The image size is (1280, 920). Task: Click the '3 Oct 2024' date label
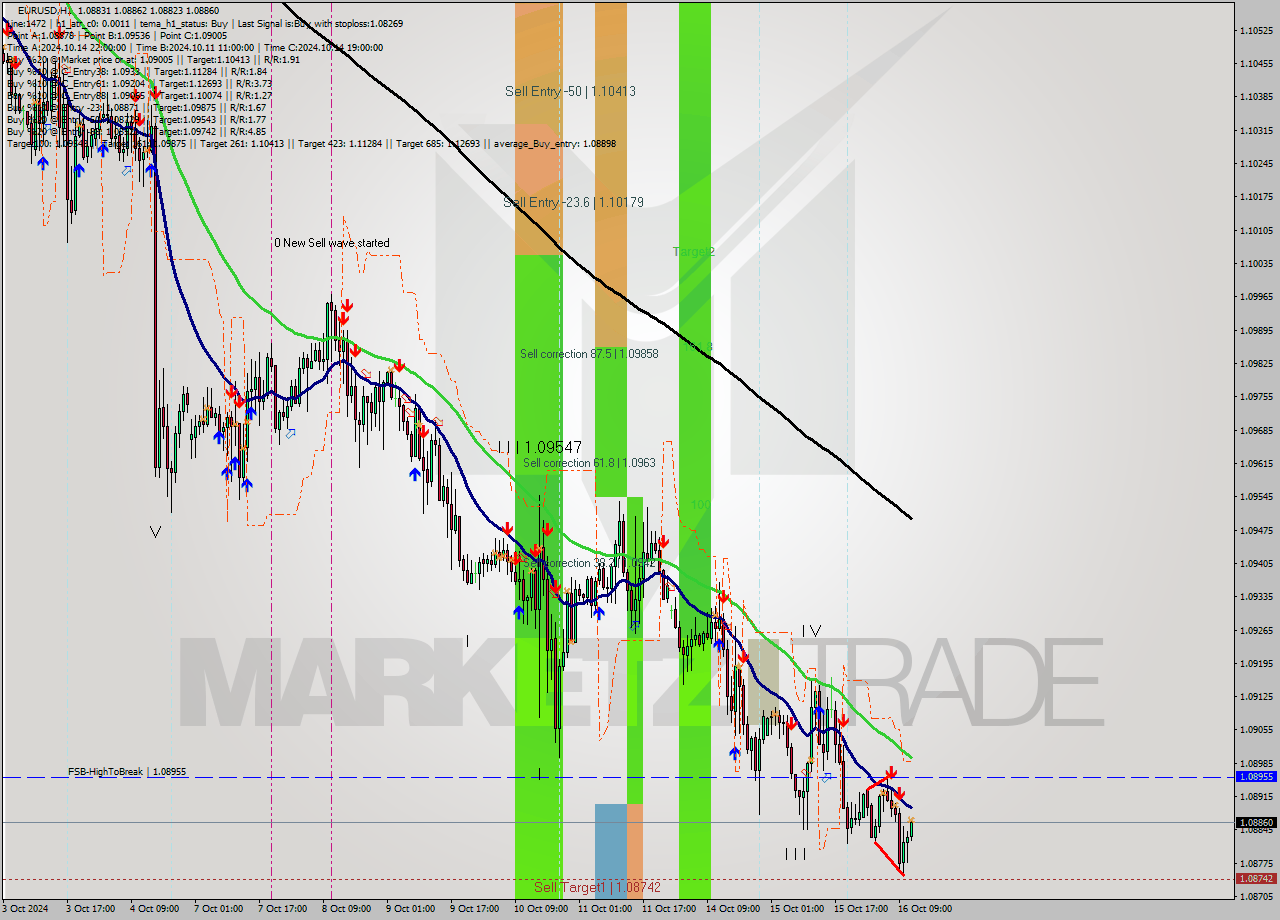[25, 909]
